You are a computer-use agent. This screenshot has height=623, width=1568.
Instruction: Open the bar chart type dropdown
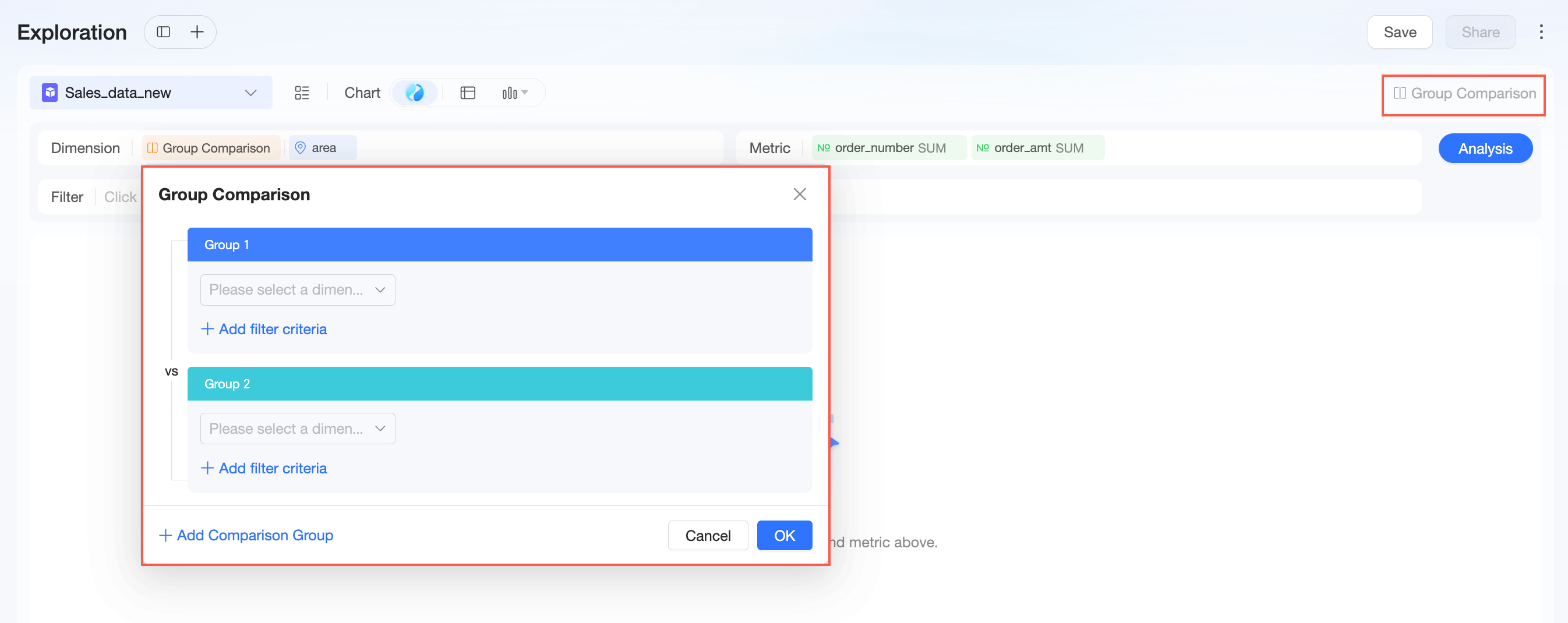click(x=514, y=93)
